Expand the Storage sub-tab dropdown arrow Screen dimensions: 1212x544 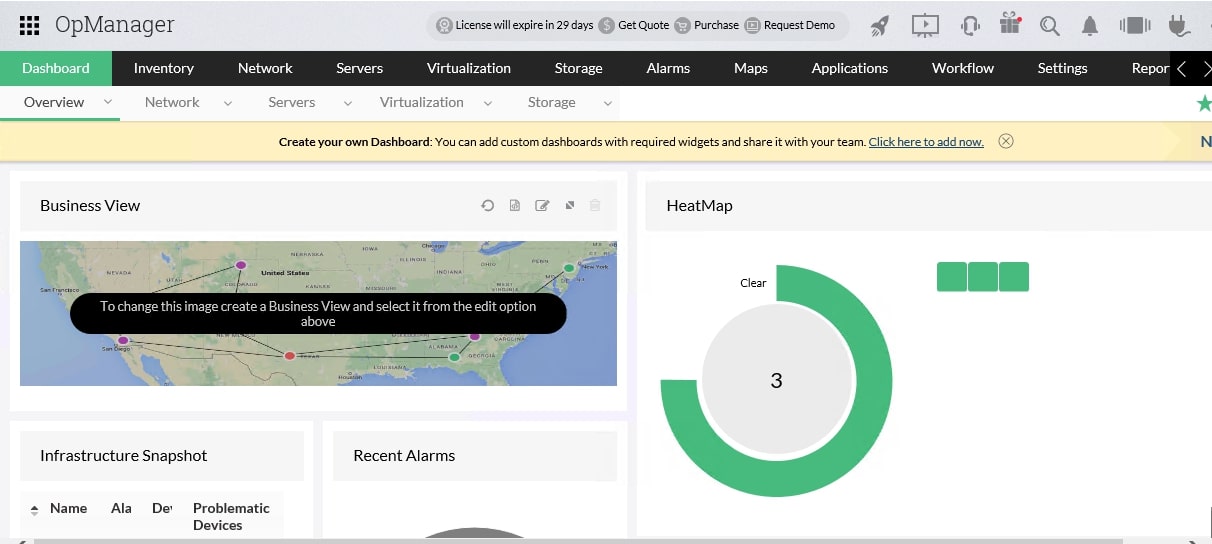point(608,102)
